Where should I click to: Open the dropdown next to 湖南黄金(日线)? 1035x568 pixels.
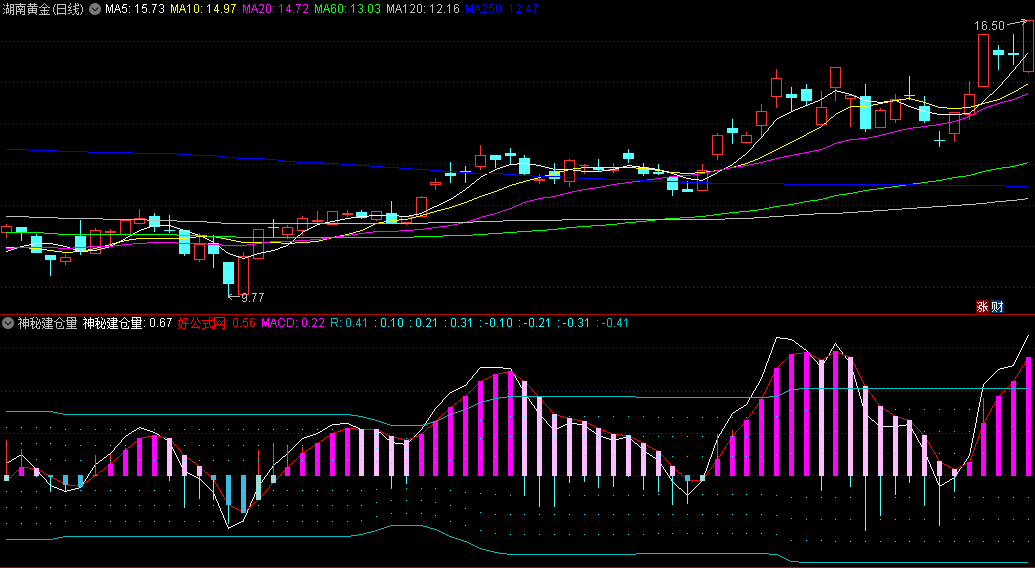pyautogui.click(x=95, y=9)
